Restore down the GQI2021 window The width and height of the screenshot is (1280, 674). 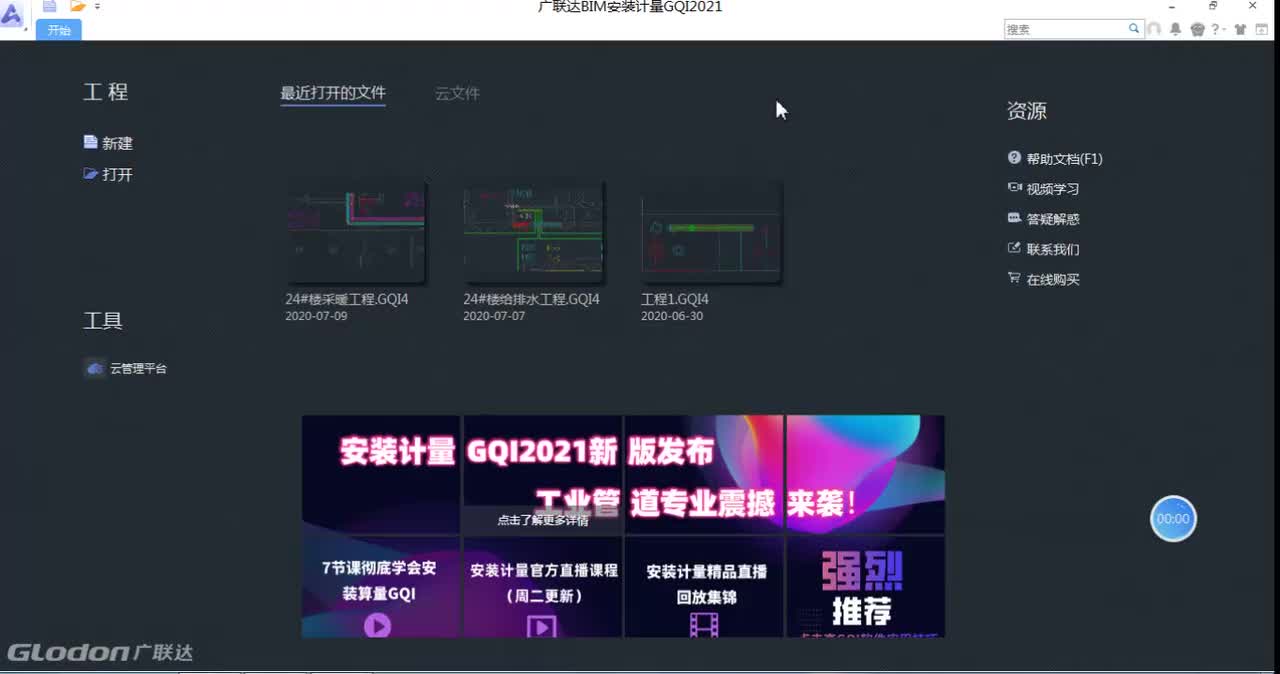point(1213,6)
